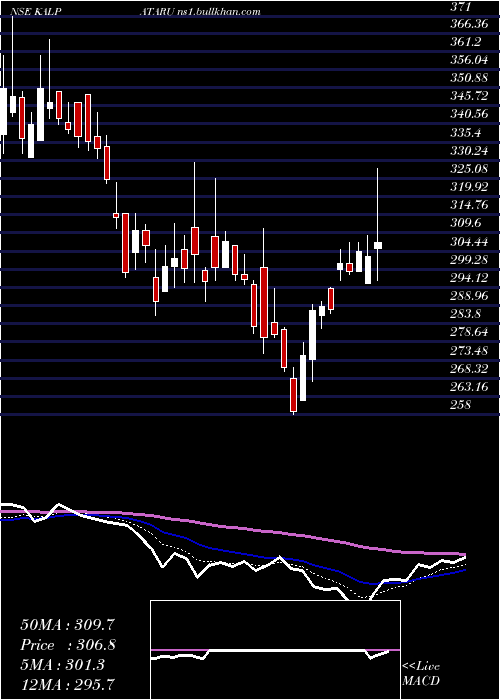Click the Price : 306.8 readout
The height and width of the screenshot is (700, 500).
coord(68,645)
